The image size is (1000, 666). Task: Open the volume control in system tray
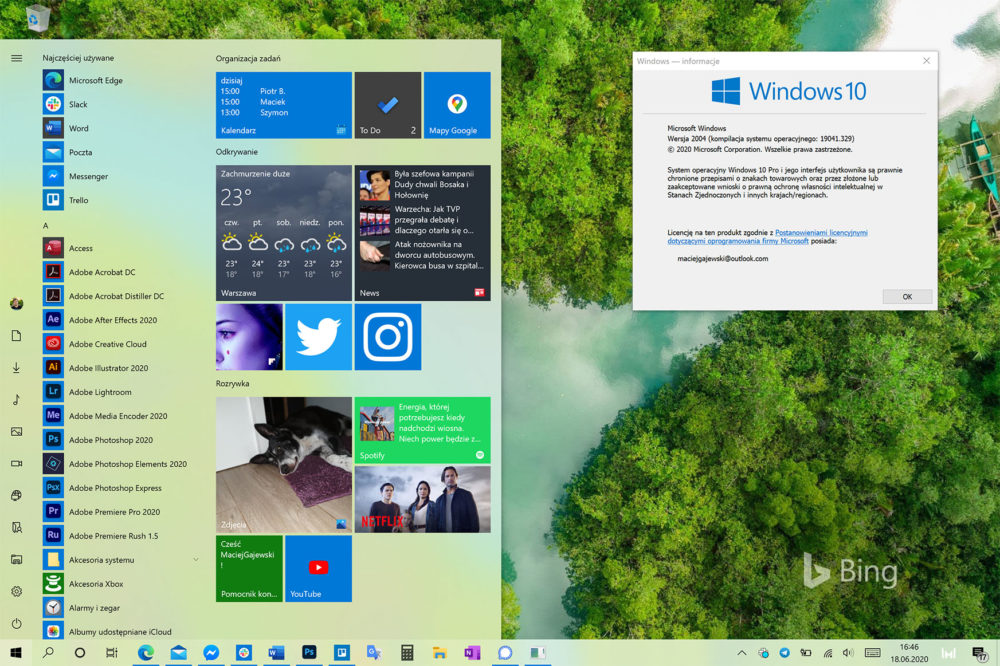[x=848, y=653]
